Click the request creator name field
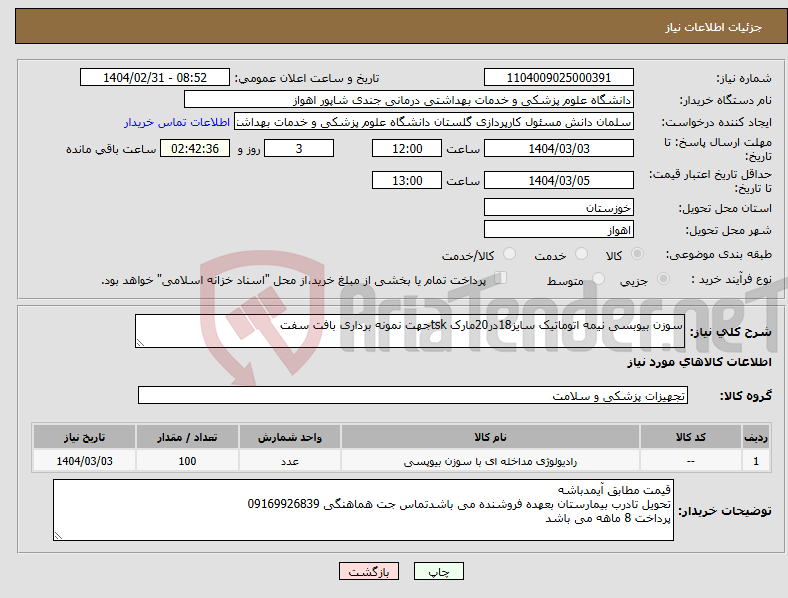This screenshot has height=598, width=788. (x=434, y=122)
